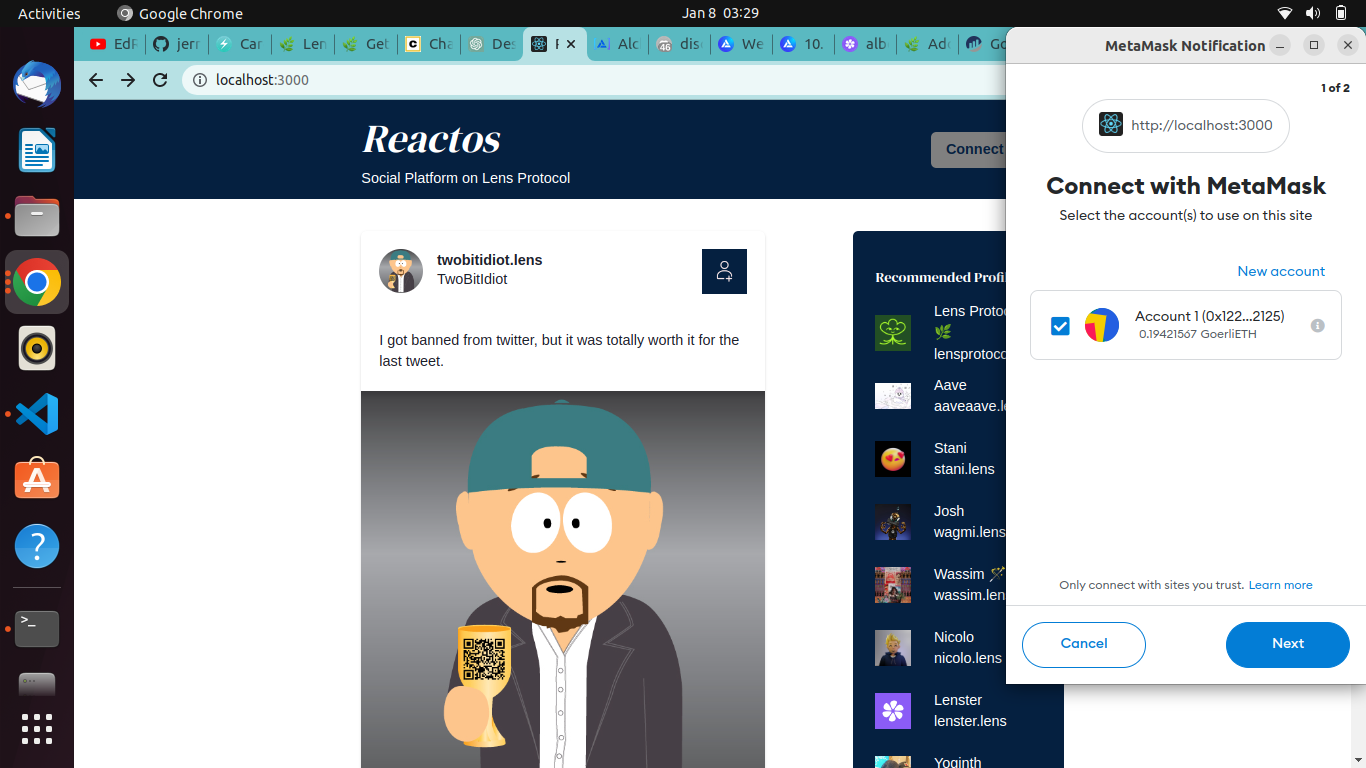View site information icon in address bar
The width and height of the screenshot is (1366, 768).
(199, 80)
